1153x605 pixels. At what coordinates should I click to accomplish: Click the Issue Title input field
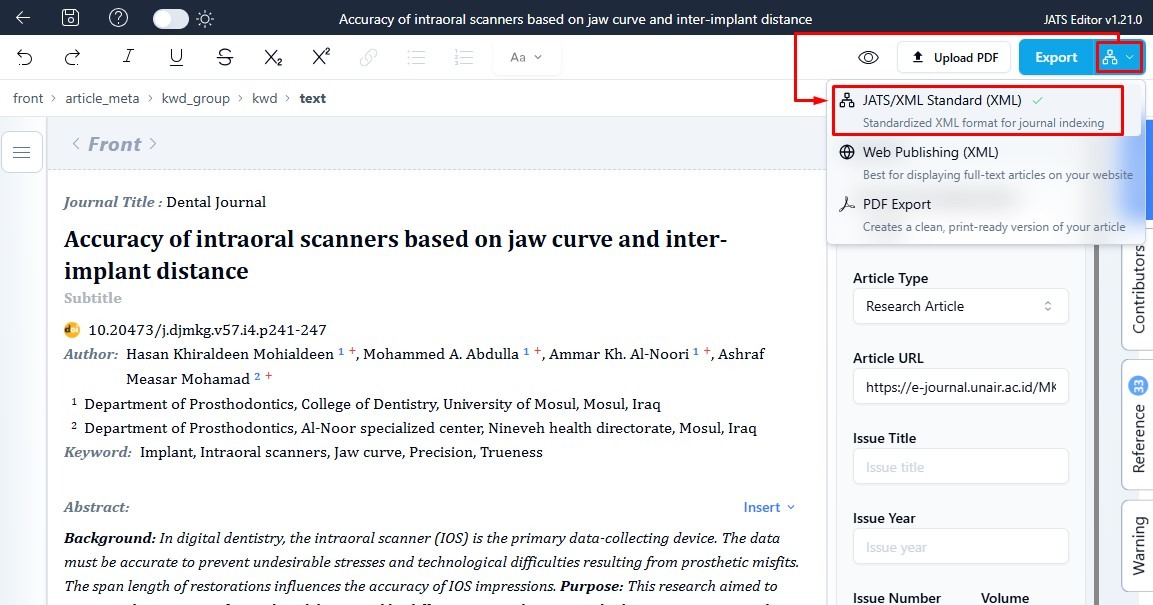pos(960,467)
